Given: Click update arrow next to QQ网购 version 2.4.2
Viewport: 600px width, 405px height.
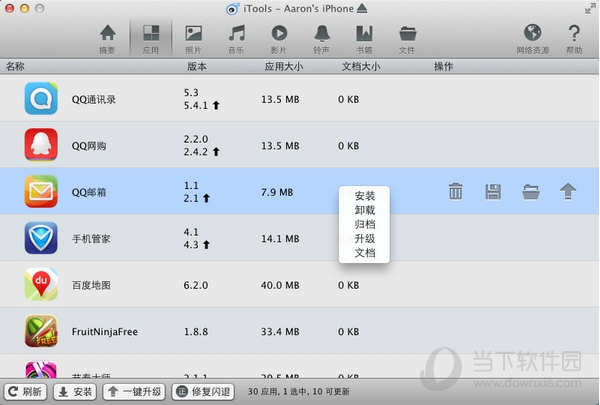Looking at the screenshot, I should (x=216, y=152).
